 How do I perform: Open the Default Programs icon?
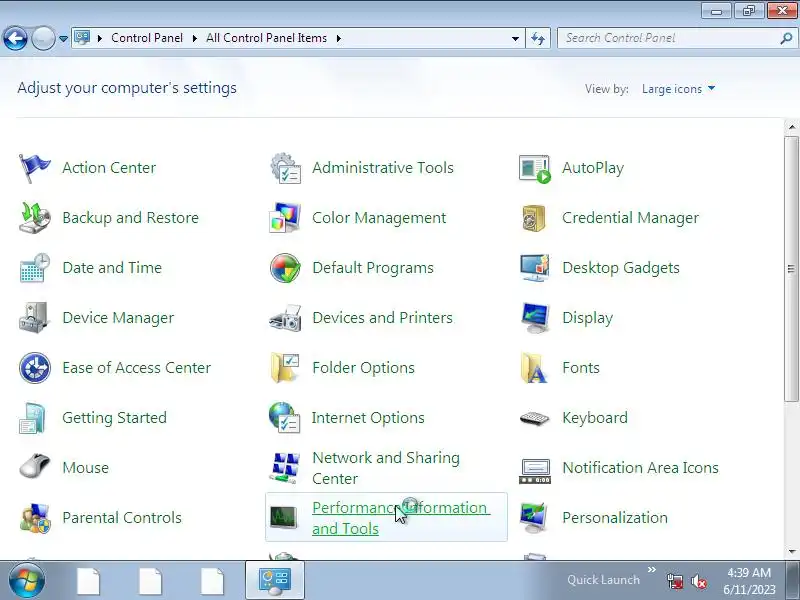click(285, 268)
